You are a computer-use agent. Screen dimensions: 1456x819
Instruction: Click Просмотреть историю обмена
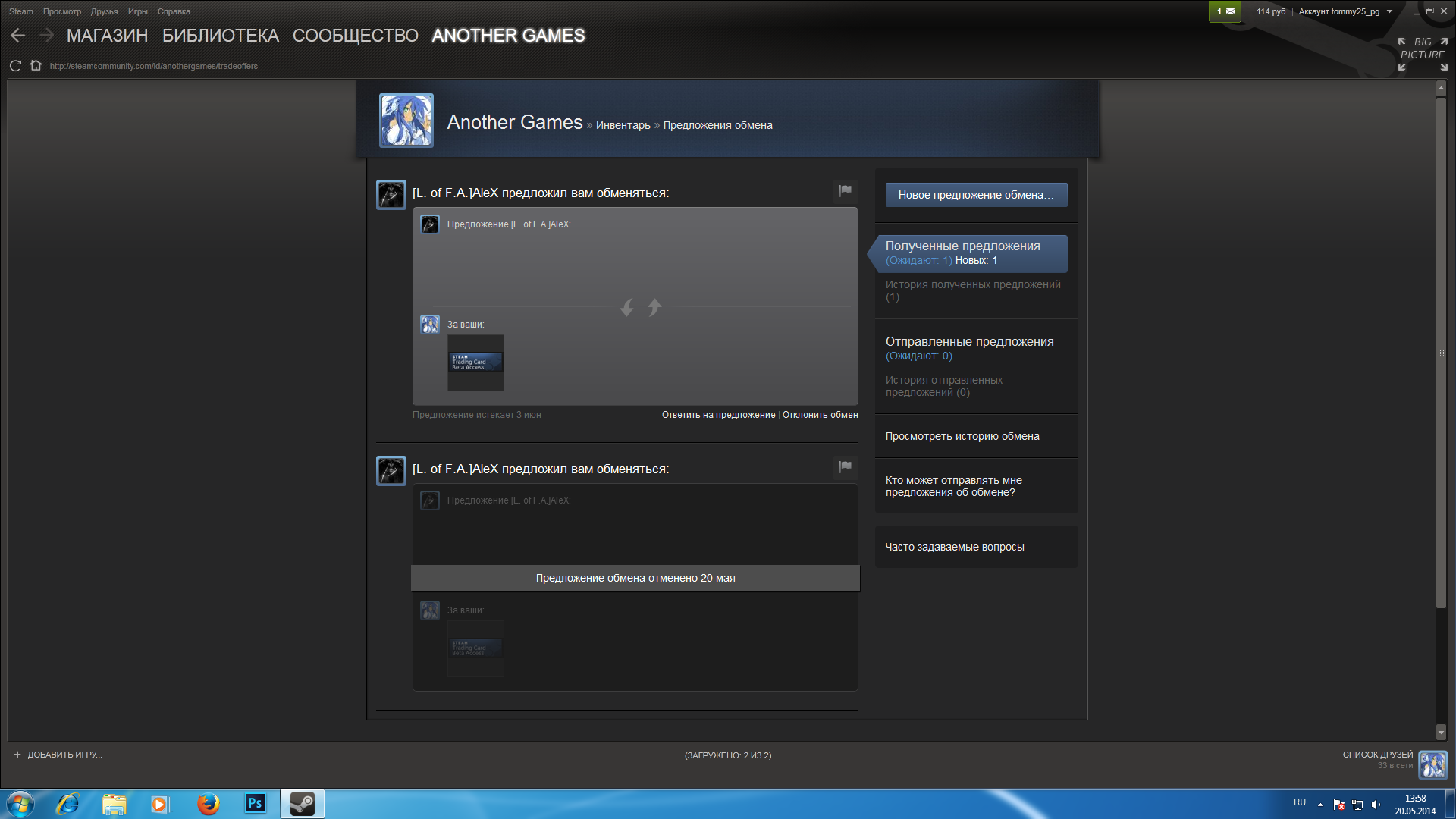[x=962, y=436]
